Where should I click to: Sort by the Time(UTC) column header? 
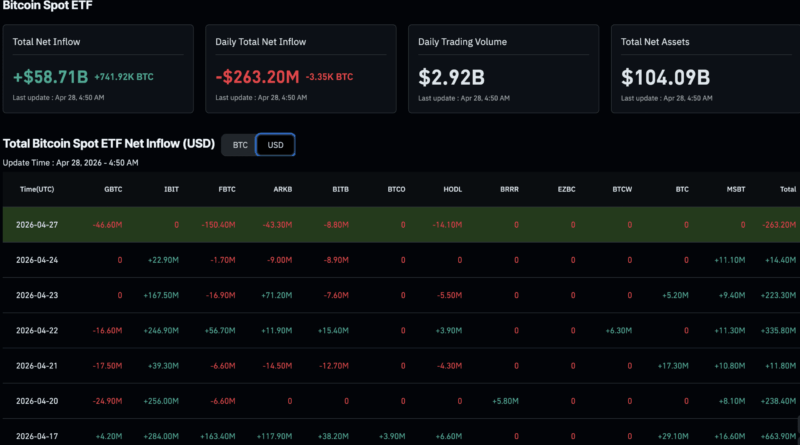click(x=37, y=188)
